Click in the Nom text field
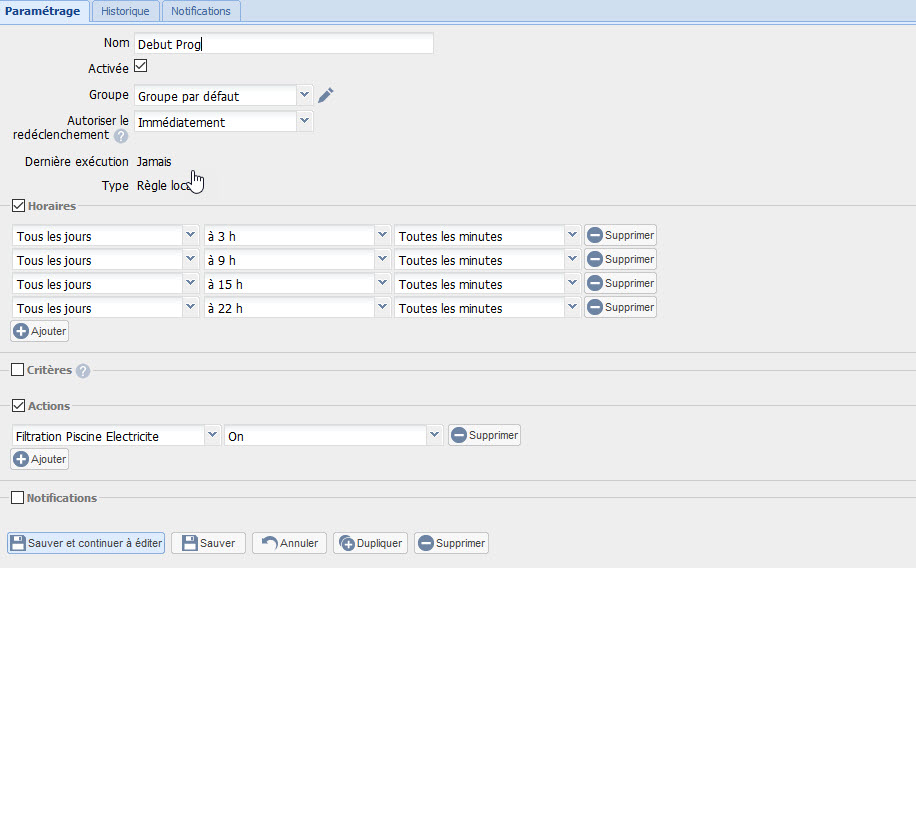 (284, 44)
